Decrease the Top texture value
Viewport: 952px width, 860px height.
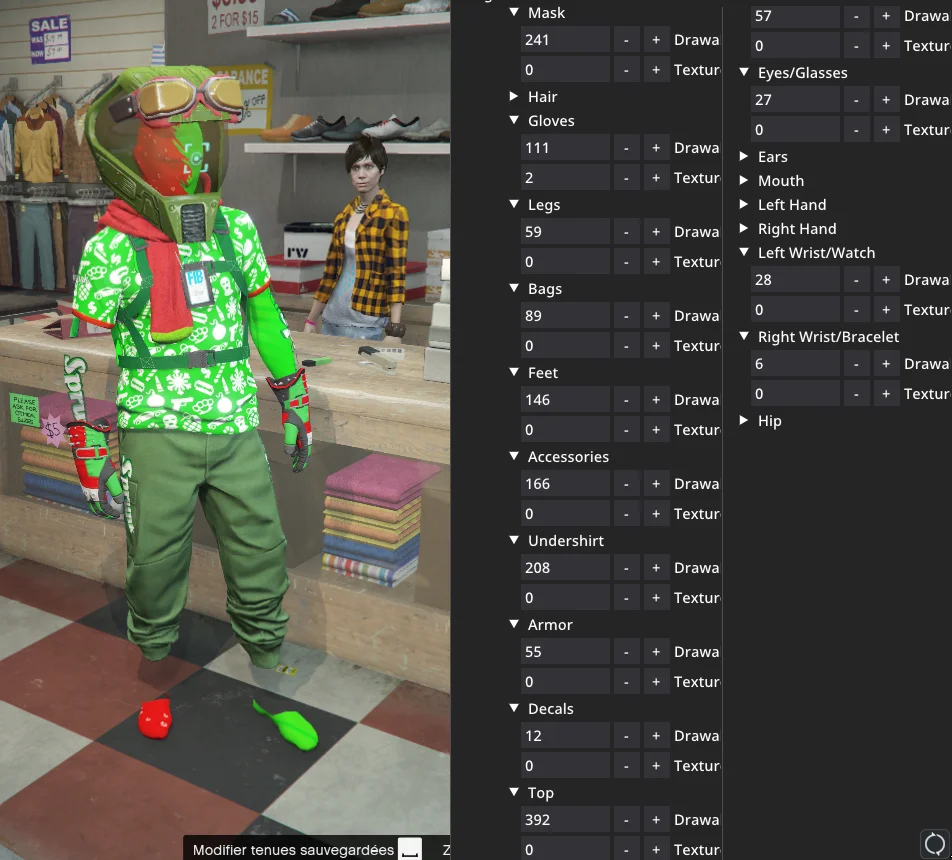pos(626,850)
